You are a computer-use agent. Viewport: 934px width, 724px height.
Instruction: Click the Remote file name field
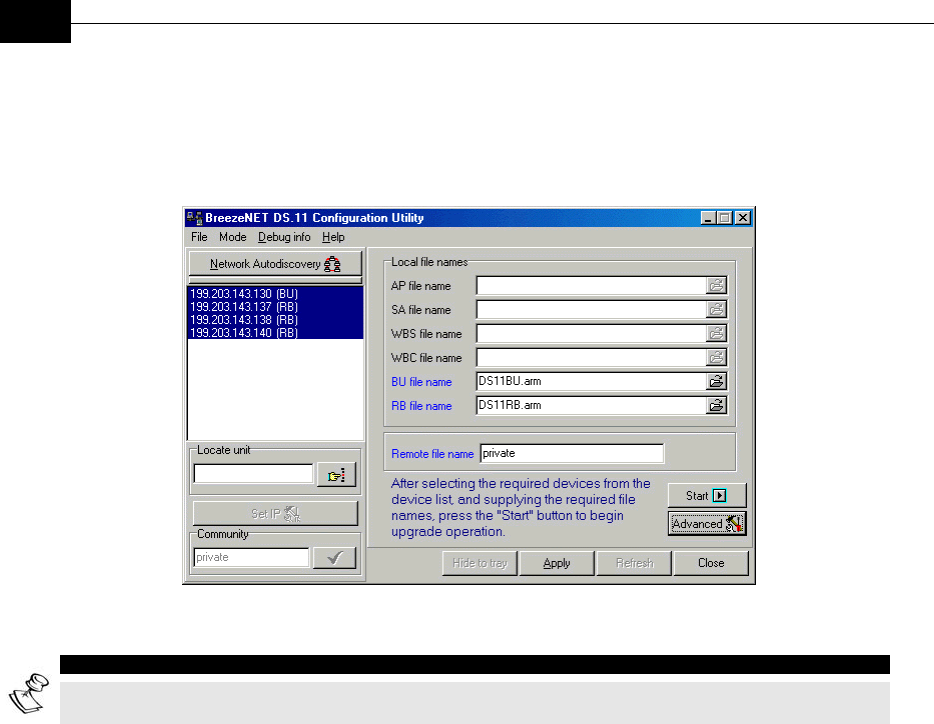point(572,453)
